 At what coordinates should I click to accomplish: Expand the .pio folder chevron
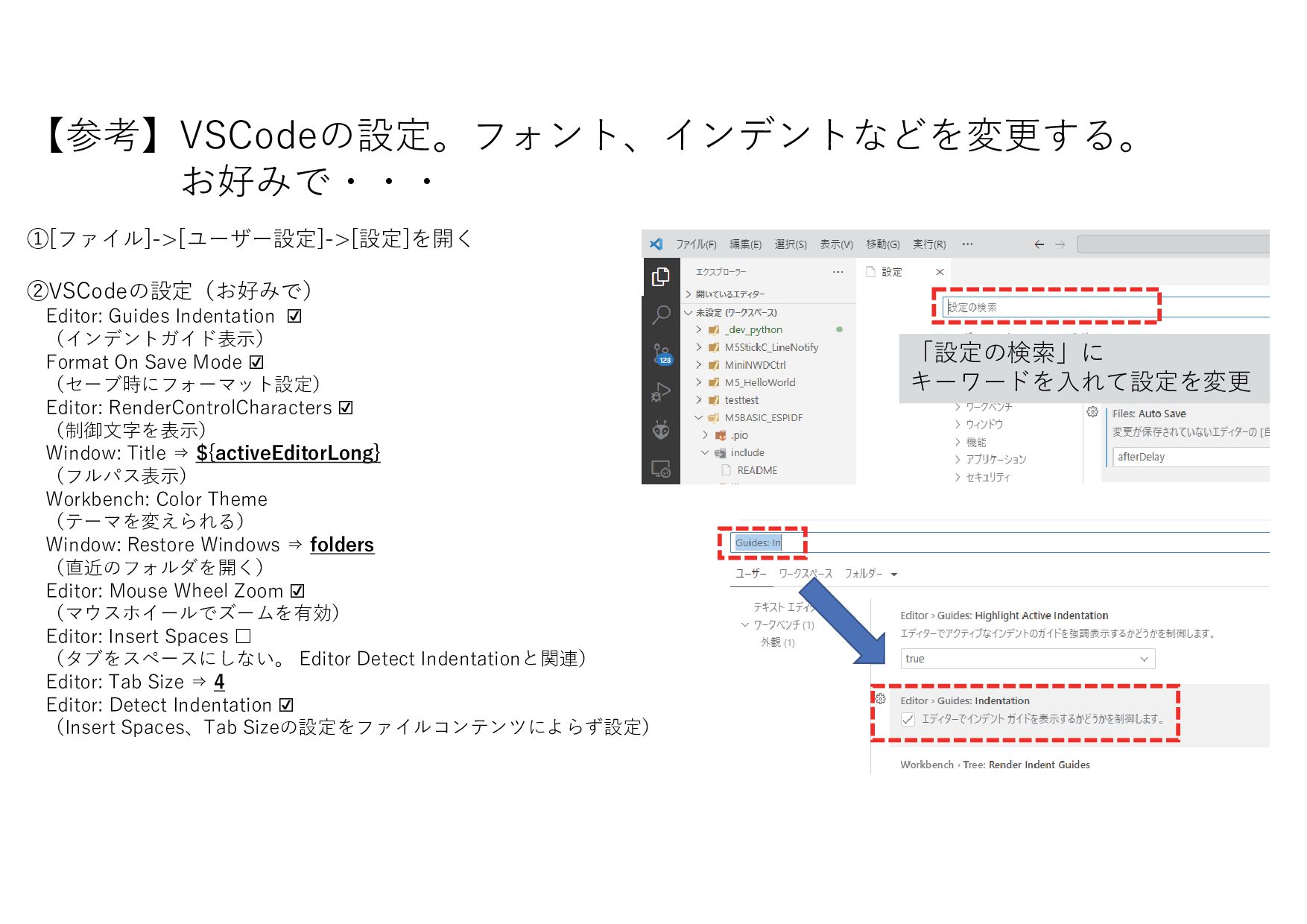click(x=705, y=435)
